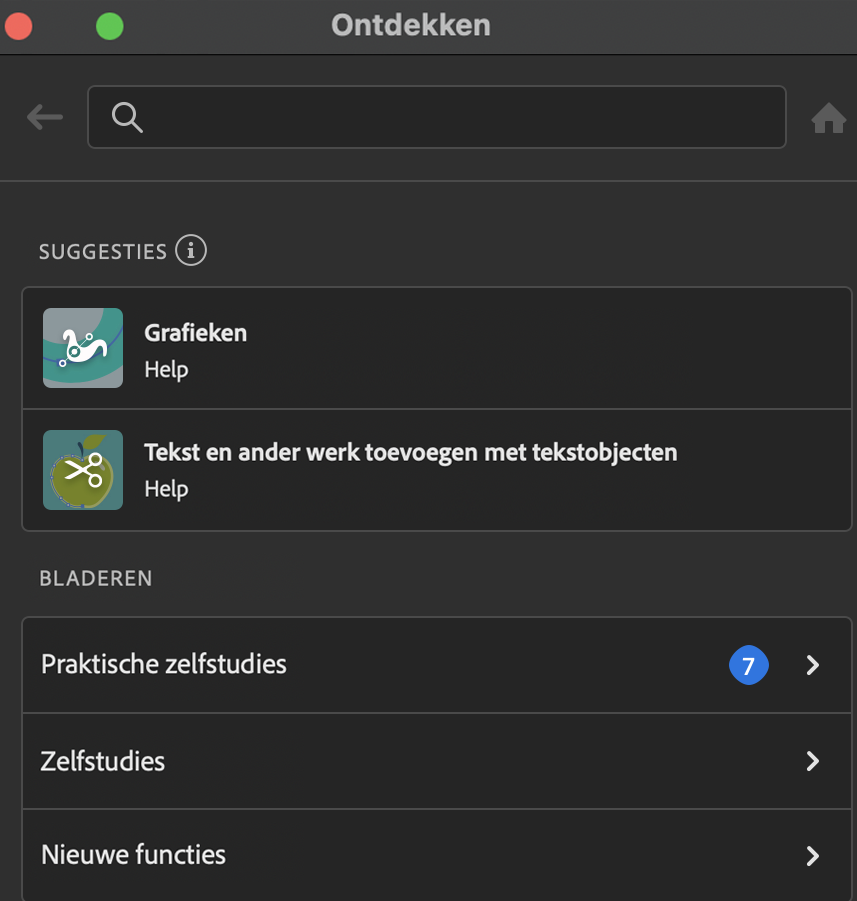Open the Grafieken help title
This screenshot has width=857, height=901.
196,333
